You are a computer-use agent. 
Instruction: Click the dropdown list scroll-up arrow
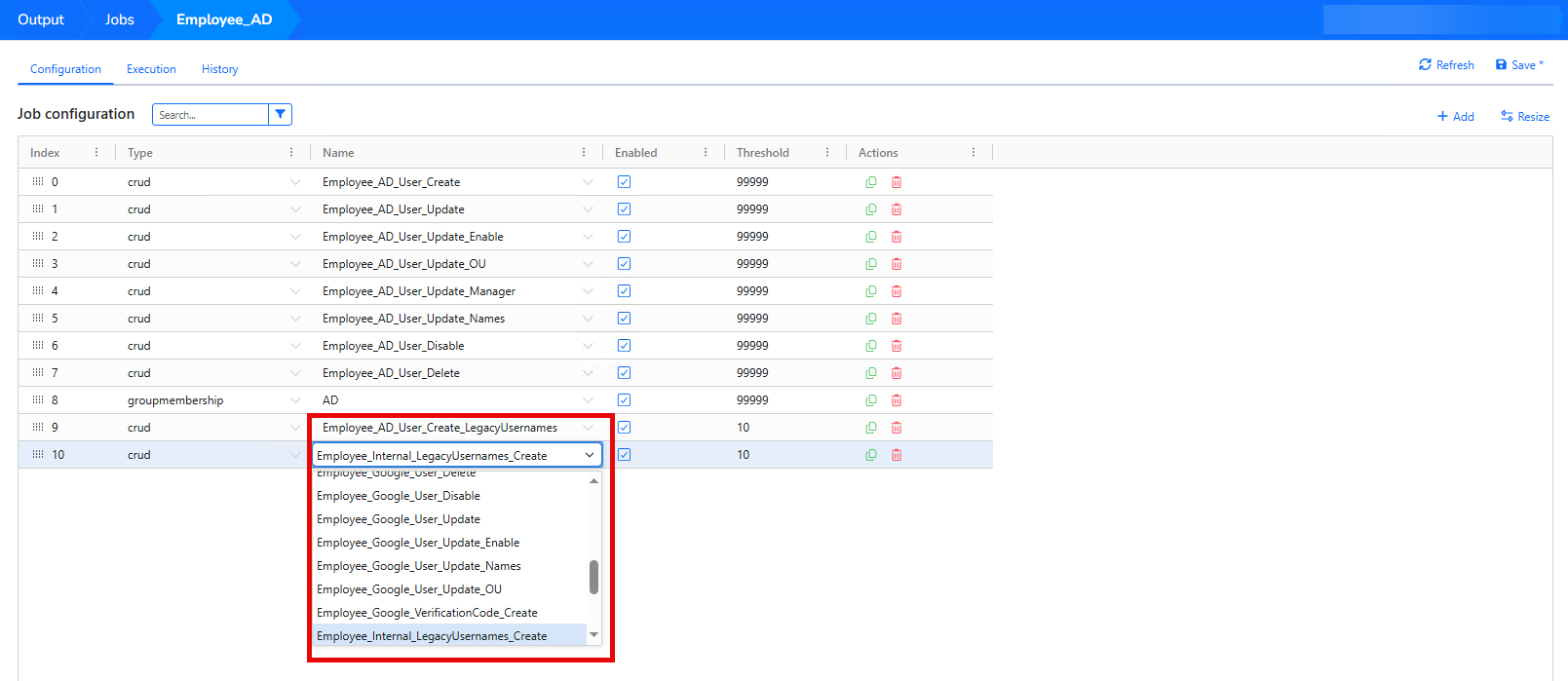[x=593, y=480]
